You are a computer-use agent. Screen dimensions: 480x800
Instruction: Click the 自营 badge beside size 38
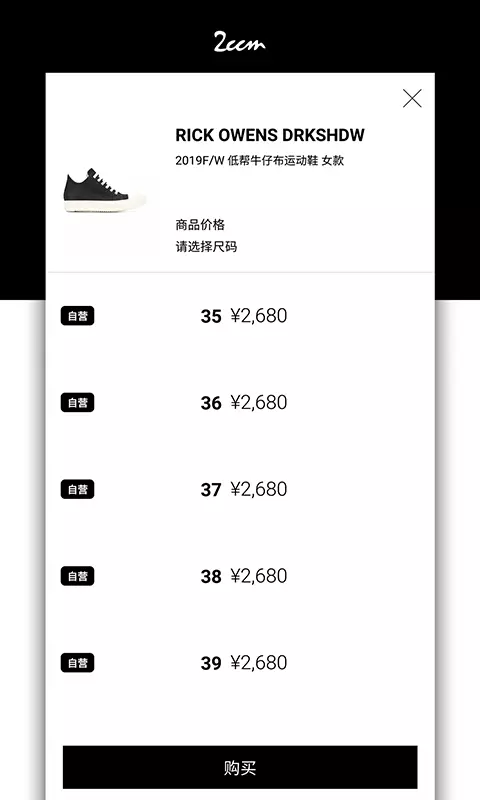coord(78,576)
